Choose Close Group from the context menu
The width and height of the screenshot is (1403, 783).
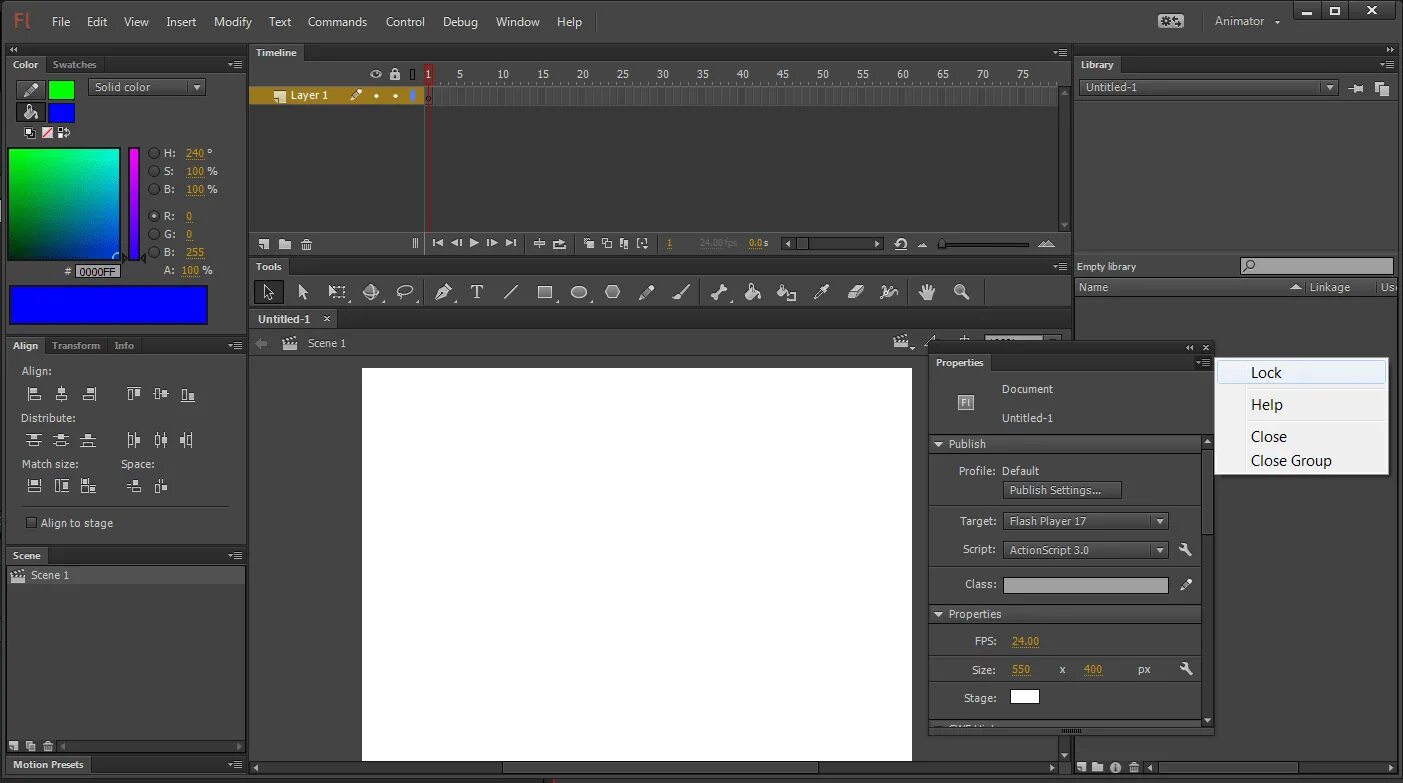coord(1291,460)
